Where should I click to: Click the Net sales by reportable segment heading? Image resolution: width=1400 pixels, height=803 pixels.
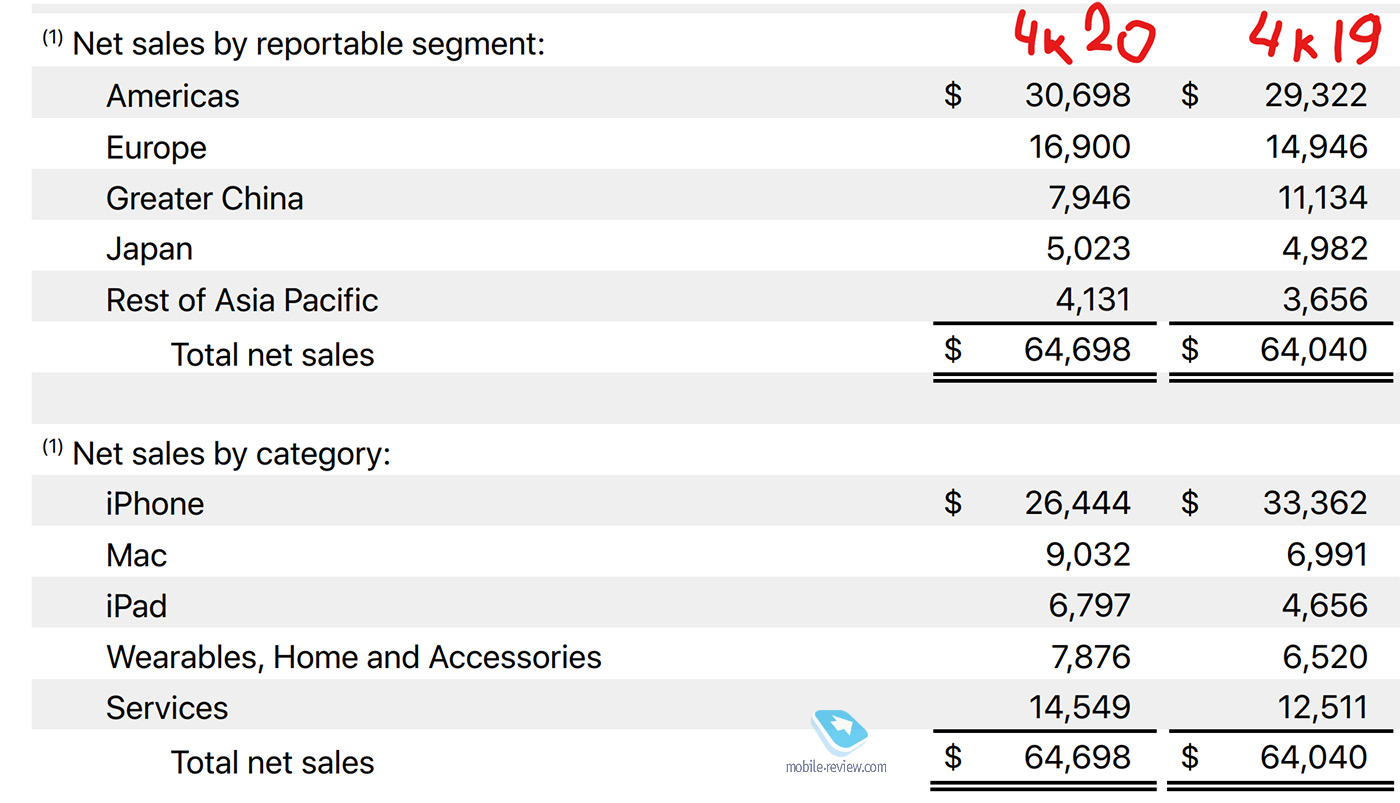pos(309,45)
